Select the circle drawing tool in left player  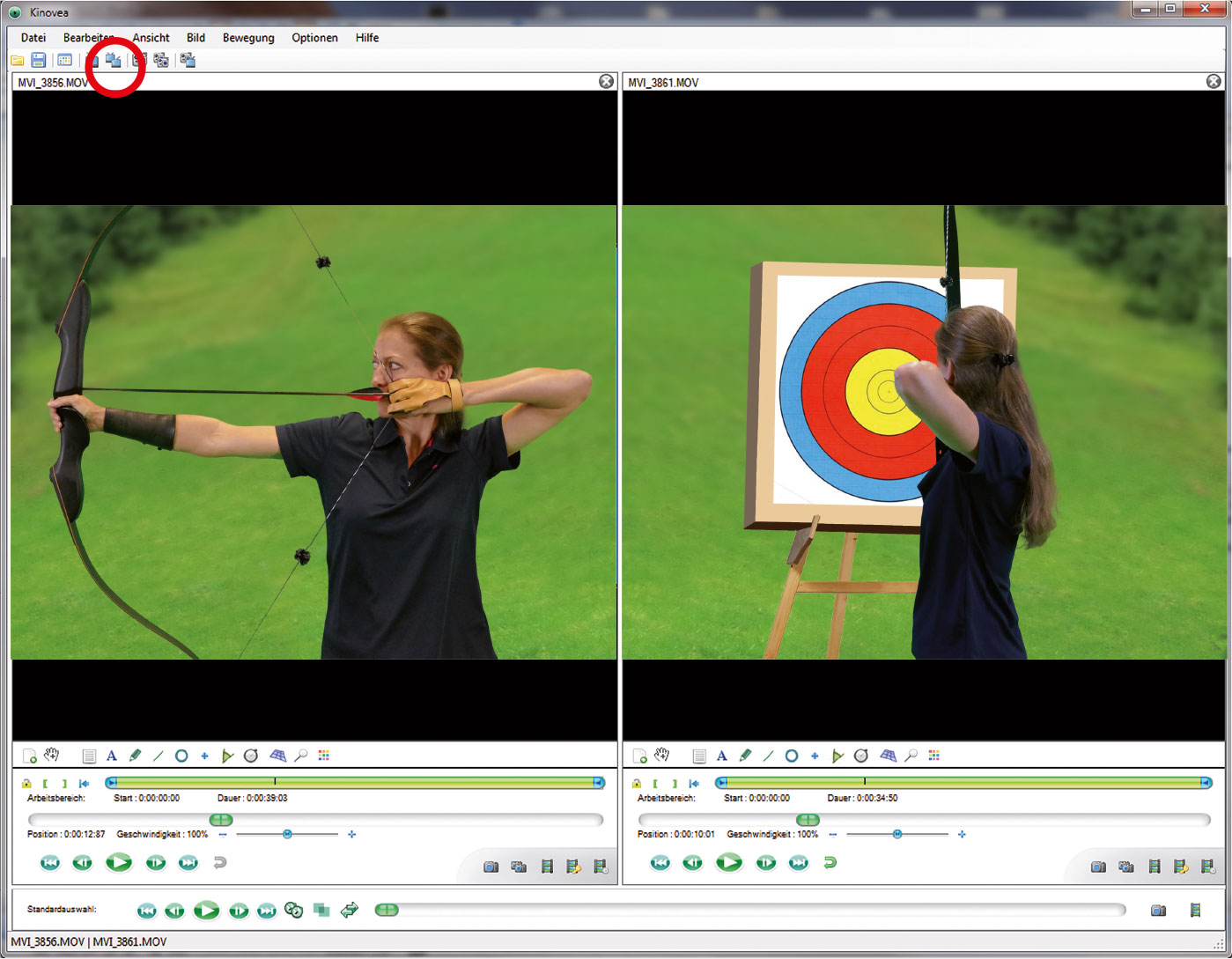pos(181,756)
